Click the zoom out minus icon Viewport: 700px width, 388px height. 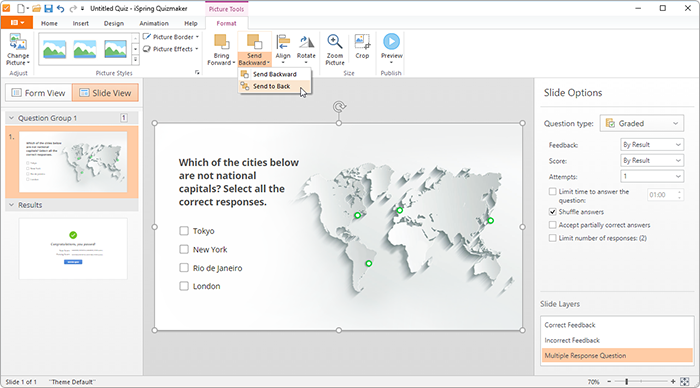coord(609,382)
